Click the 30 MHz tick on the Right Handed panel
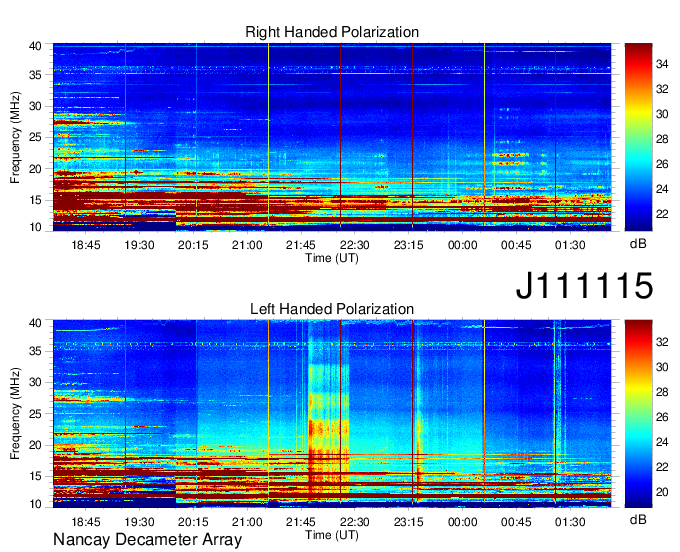Viewport: 680px width, 552px height. tap(35, 106)
